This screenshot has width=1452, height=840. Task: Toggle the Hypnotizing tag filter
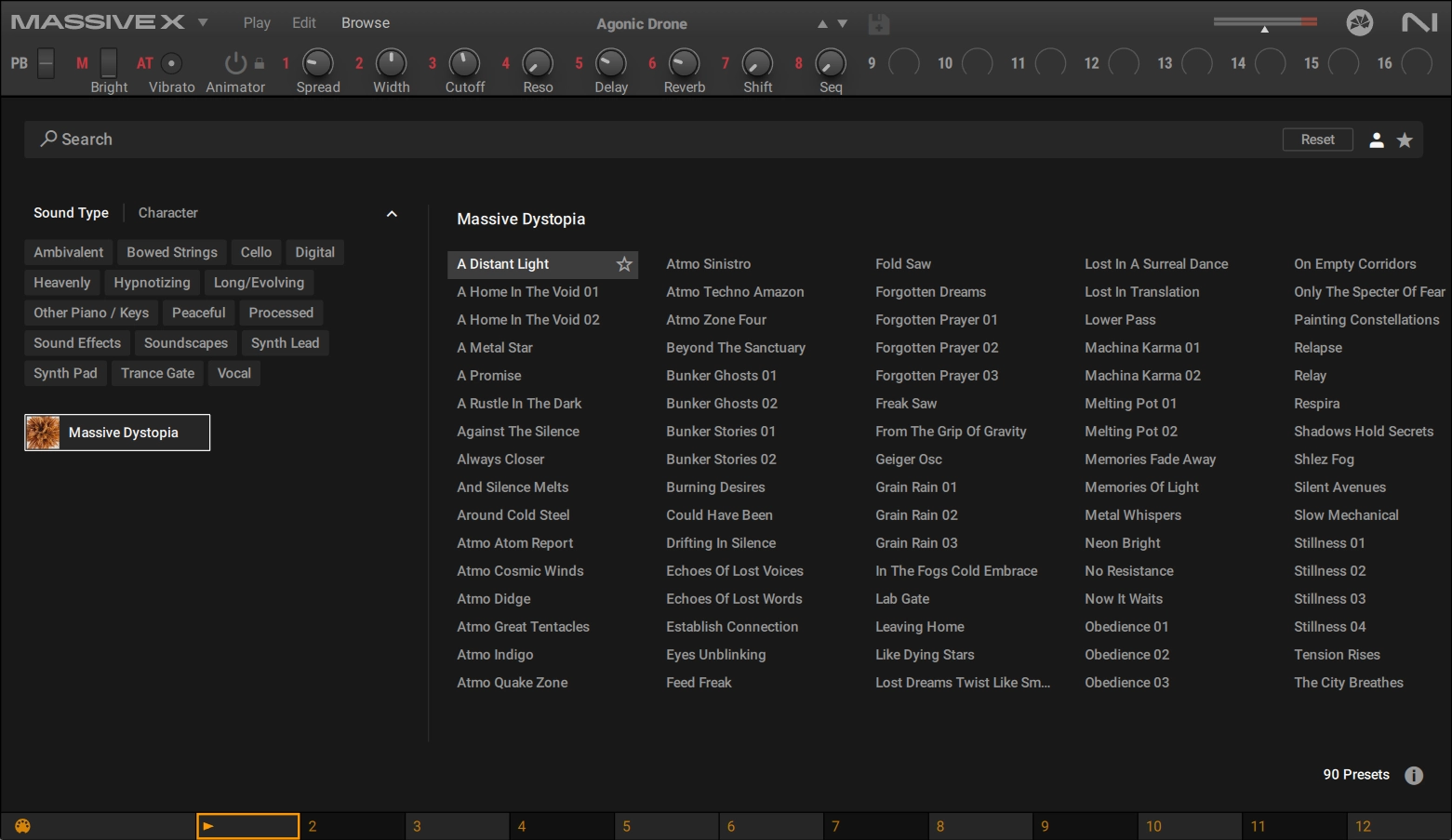152,283
